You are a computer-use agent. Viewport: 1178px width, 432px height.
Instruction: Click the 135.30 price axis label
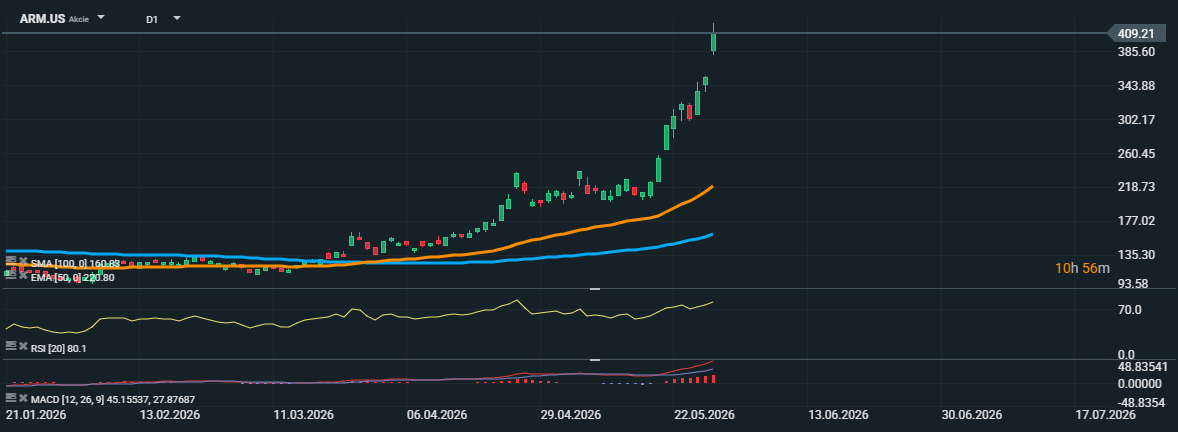tap(1137, 254)
